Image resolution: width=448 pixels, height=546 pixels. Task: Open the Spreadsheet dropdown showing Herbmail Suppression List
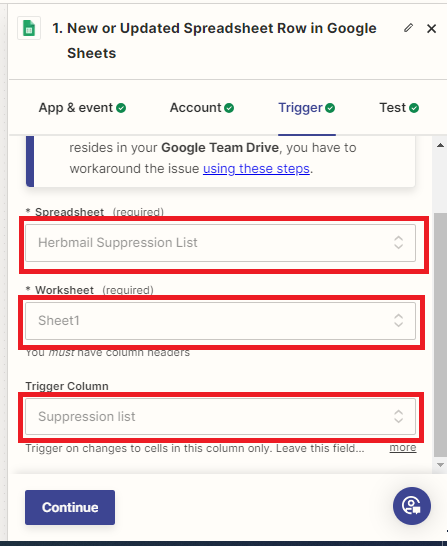tap(220, 243)
